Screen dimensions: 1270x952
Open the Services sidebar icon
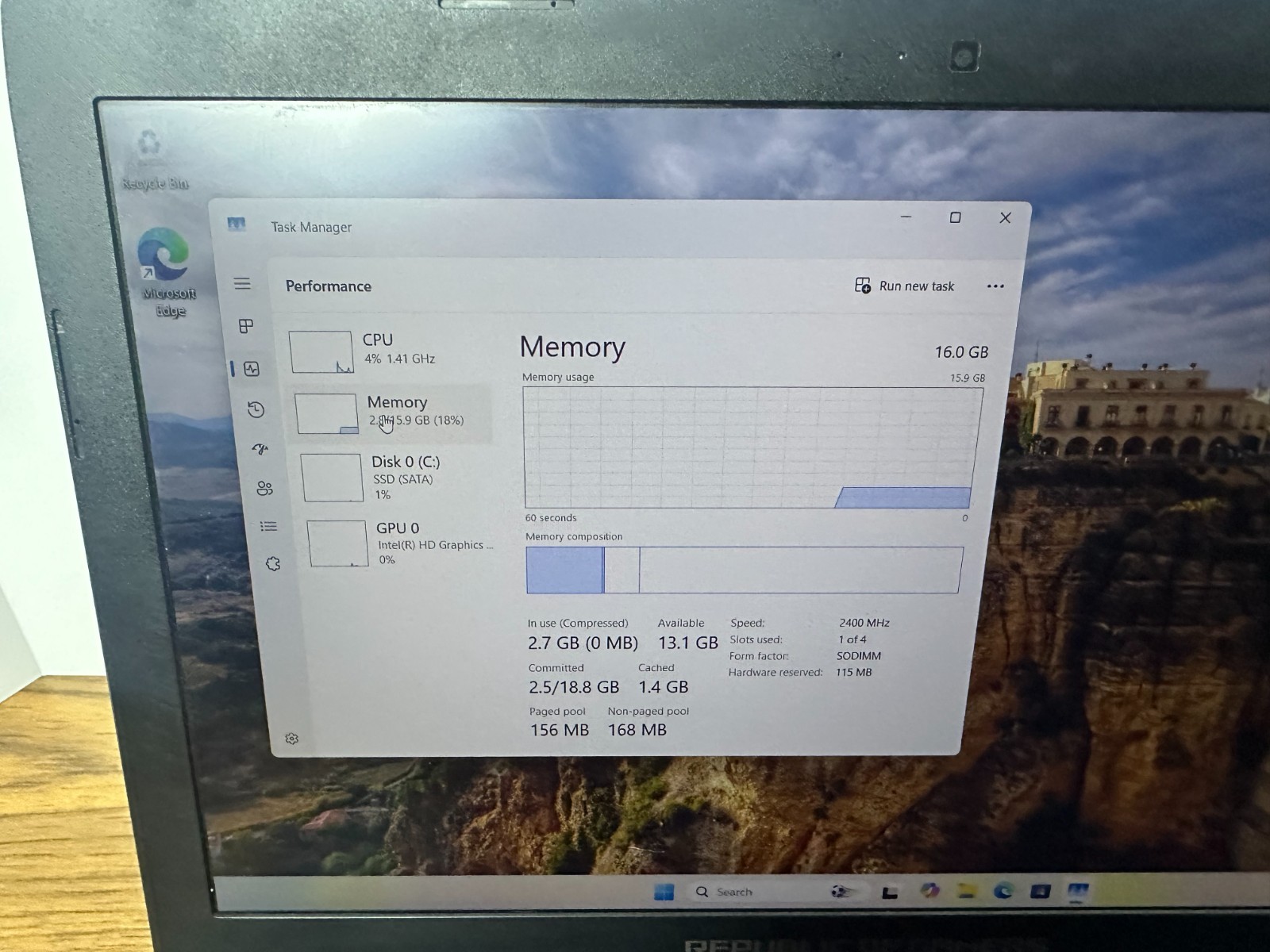point(273,564)
